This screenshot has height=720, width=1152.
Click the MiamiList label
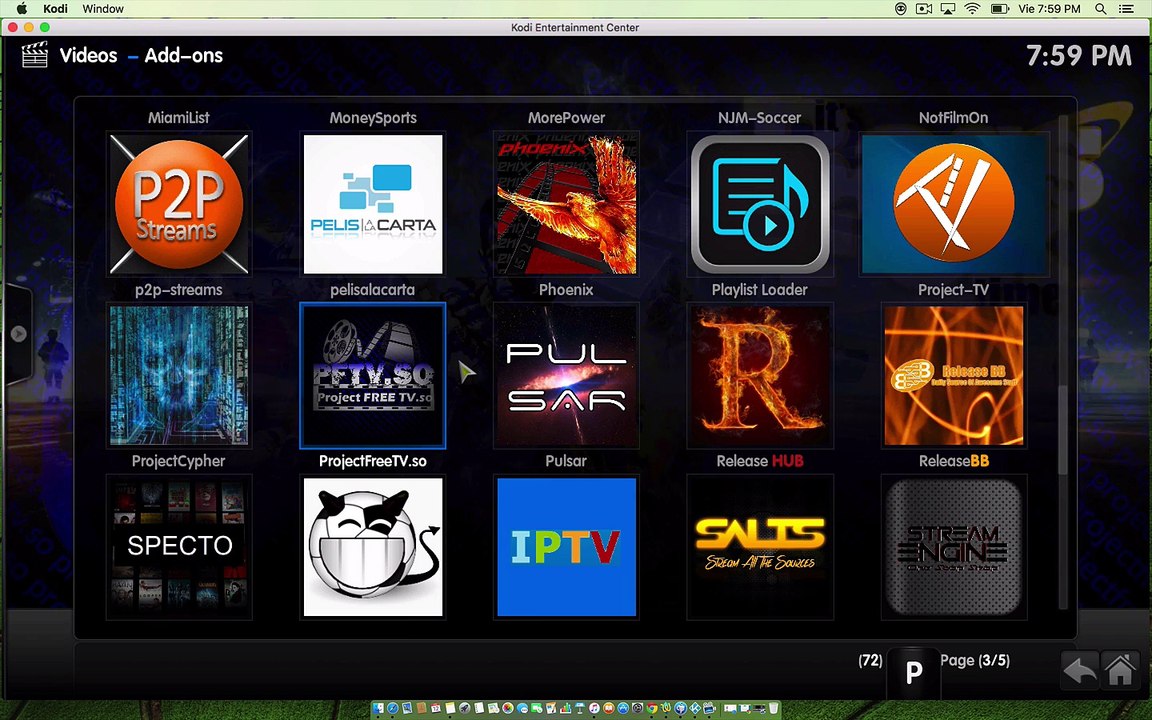pyautogui.click(x=179, y=118)
